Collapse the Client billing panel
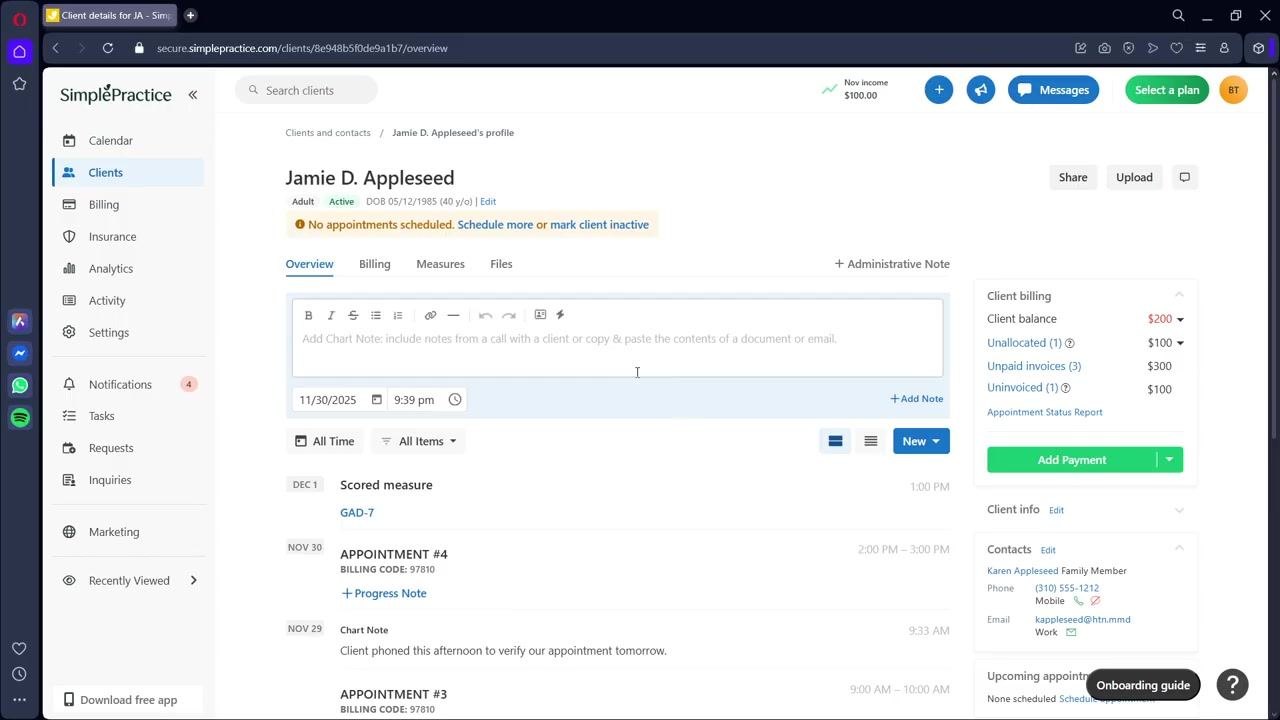Screen dimensions: 1280x720 pyautogui.click(x=1179, y=295)
